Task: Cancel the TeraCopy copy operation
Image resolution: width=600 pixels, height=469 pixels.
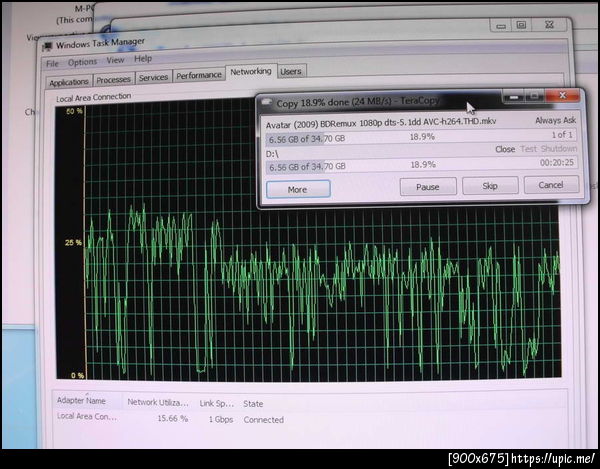Action: click(x=551, y=185)
